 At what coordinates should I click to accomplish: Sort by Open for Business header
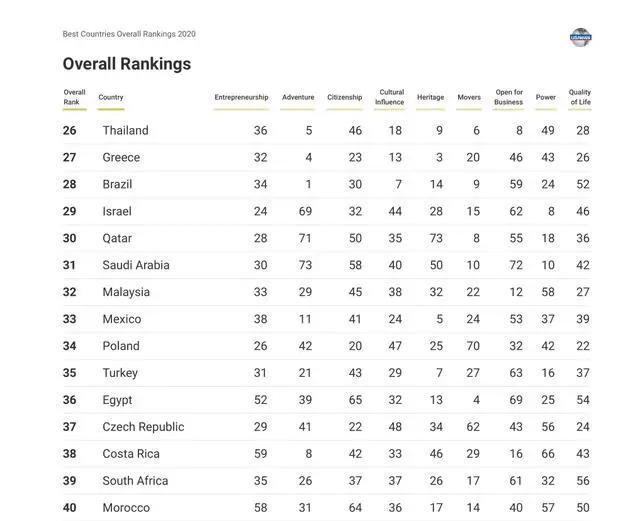509,97
